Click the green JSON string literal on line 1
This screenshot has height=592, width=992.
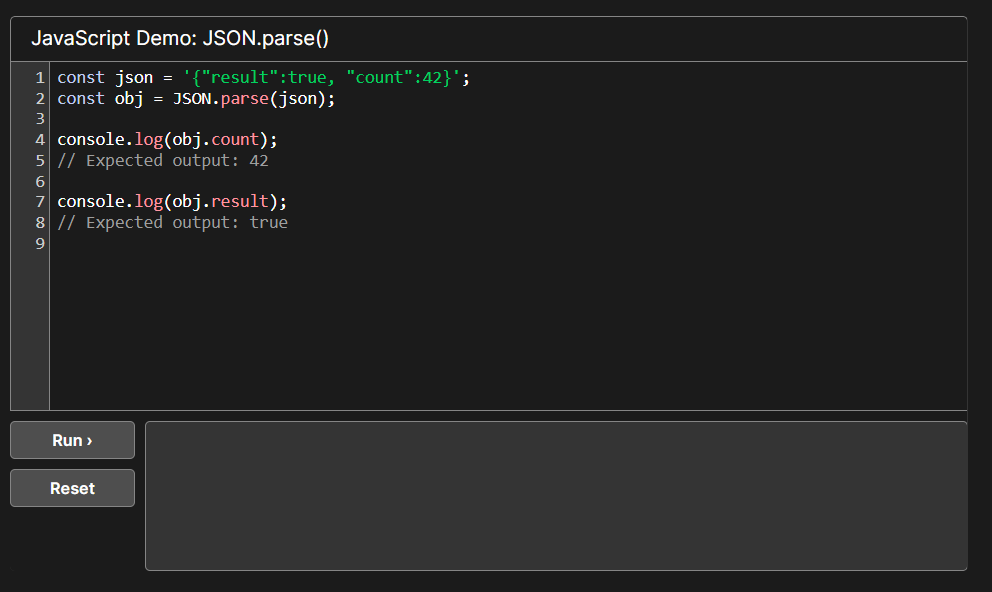tap(321, 78)
